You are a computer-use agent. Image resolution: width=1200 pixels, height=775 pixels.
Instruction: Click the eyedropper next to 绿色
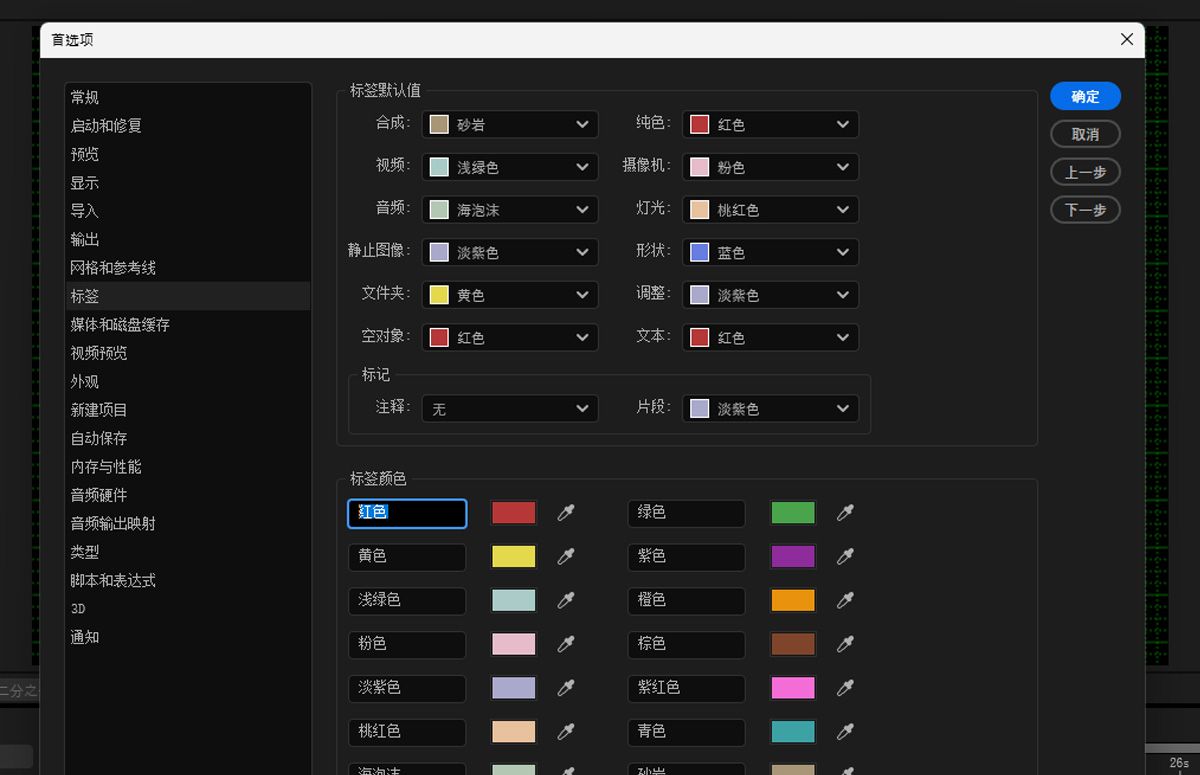tap(846, 512)
